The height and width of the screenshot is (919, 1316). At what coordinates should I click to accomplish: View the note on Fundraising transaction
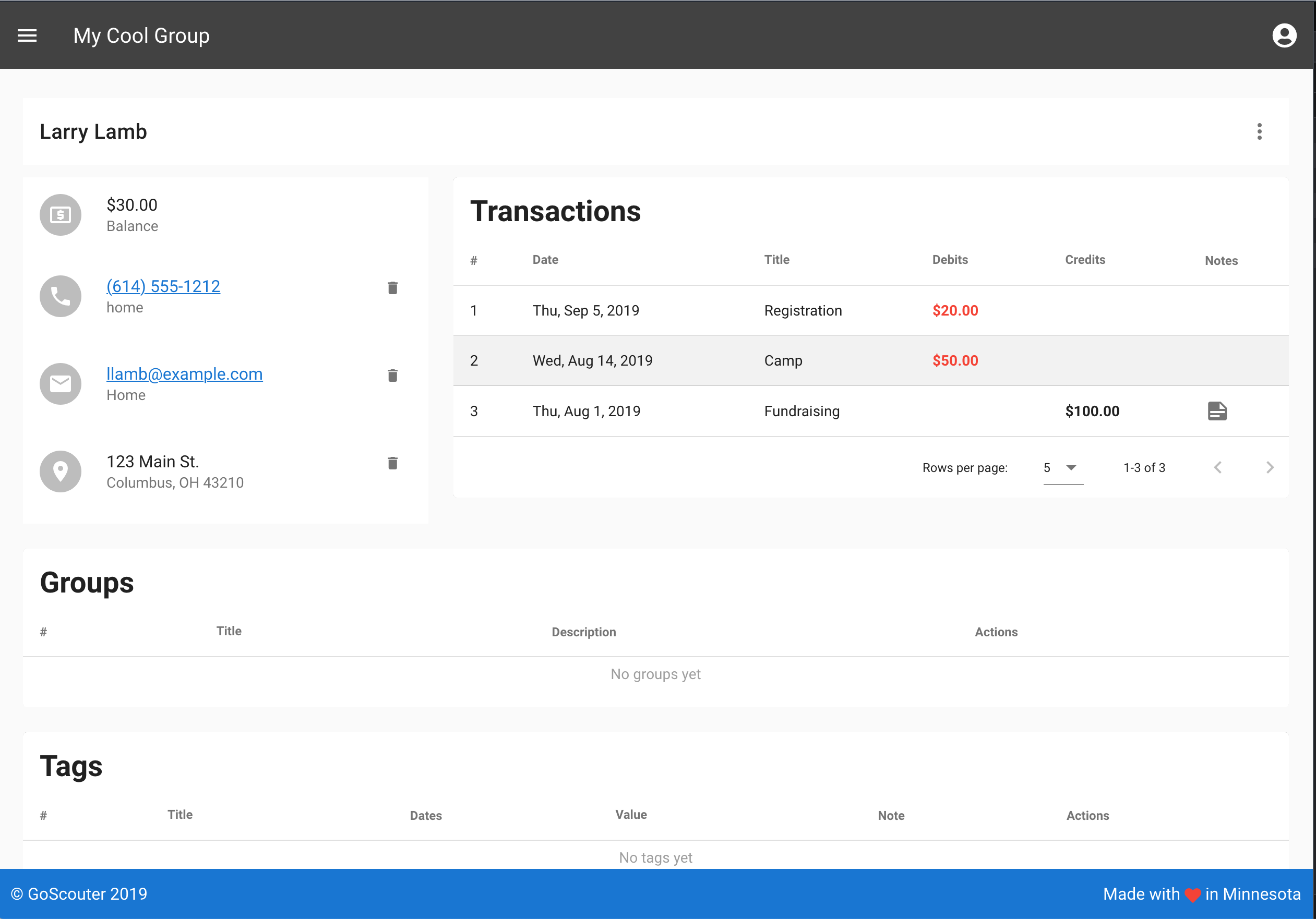coord(1217,411)
